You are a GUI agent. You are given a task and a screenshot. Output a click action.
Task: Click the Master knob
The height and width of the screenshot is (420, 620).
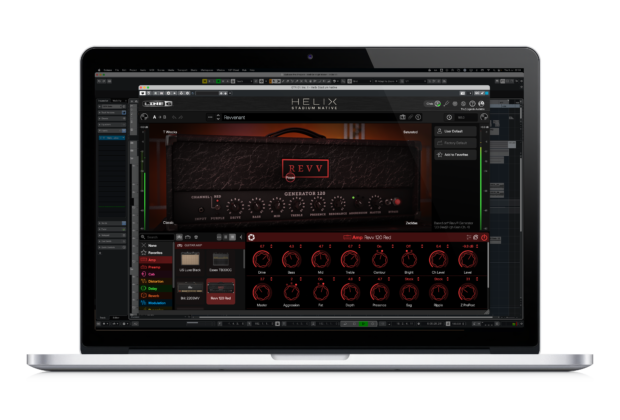point(262,293)
